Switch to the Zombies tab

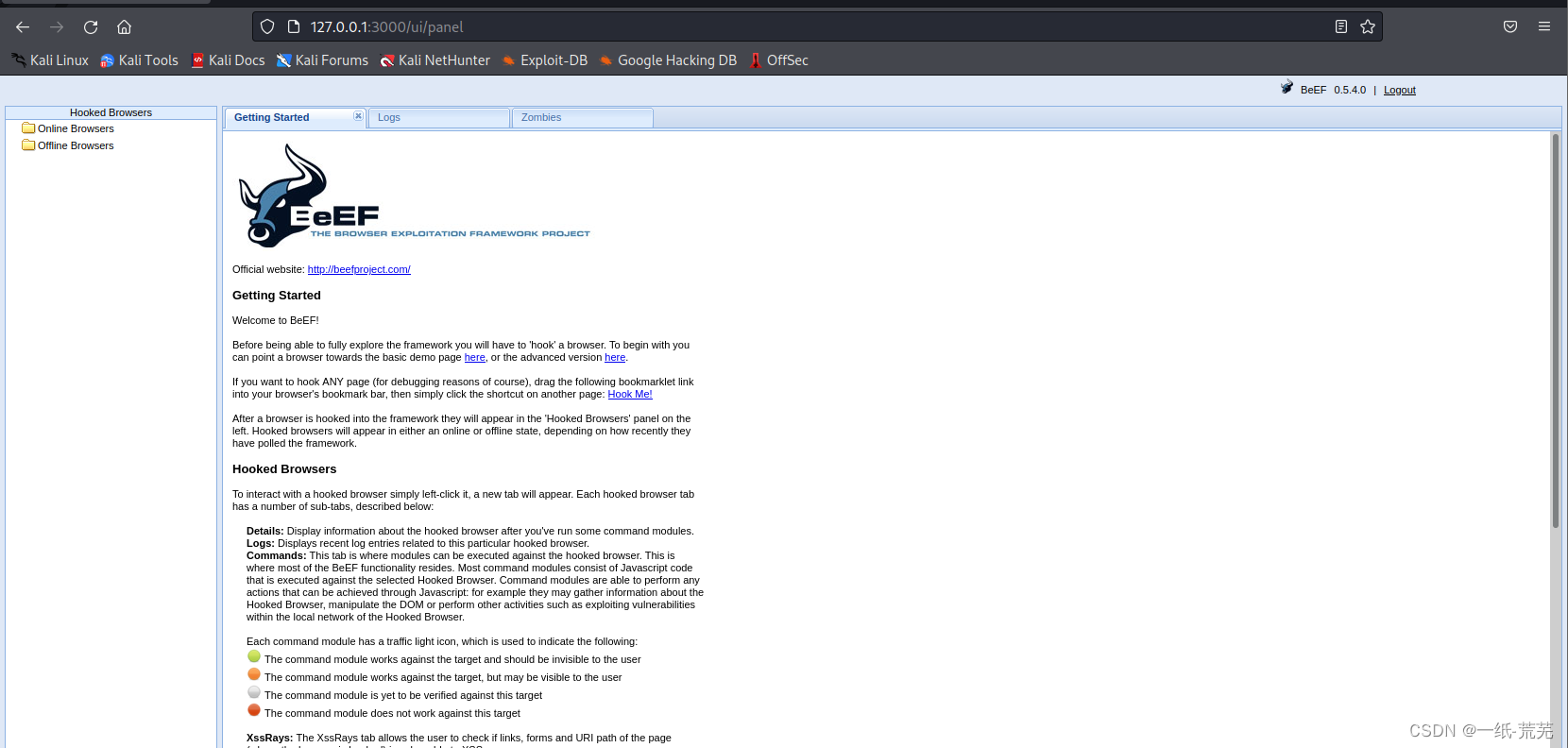pos(582,117)
